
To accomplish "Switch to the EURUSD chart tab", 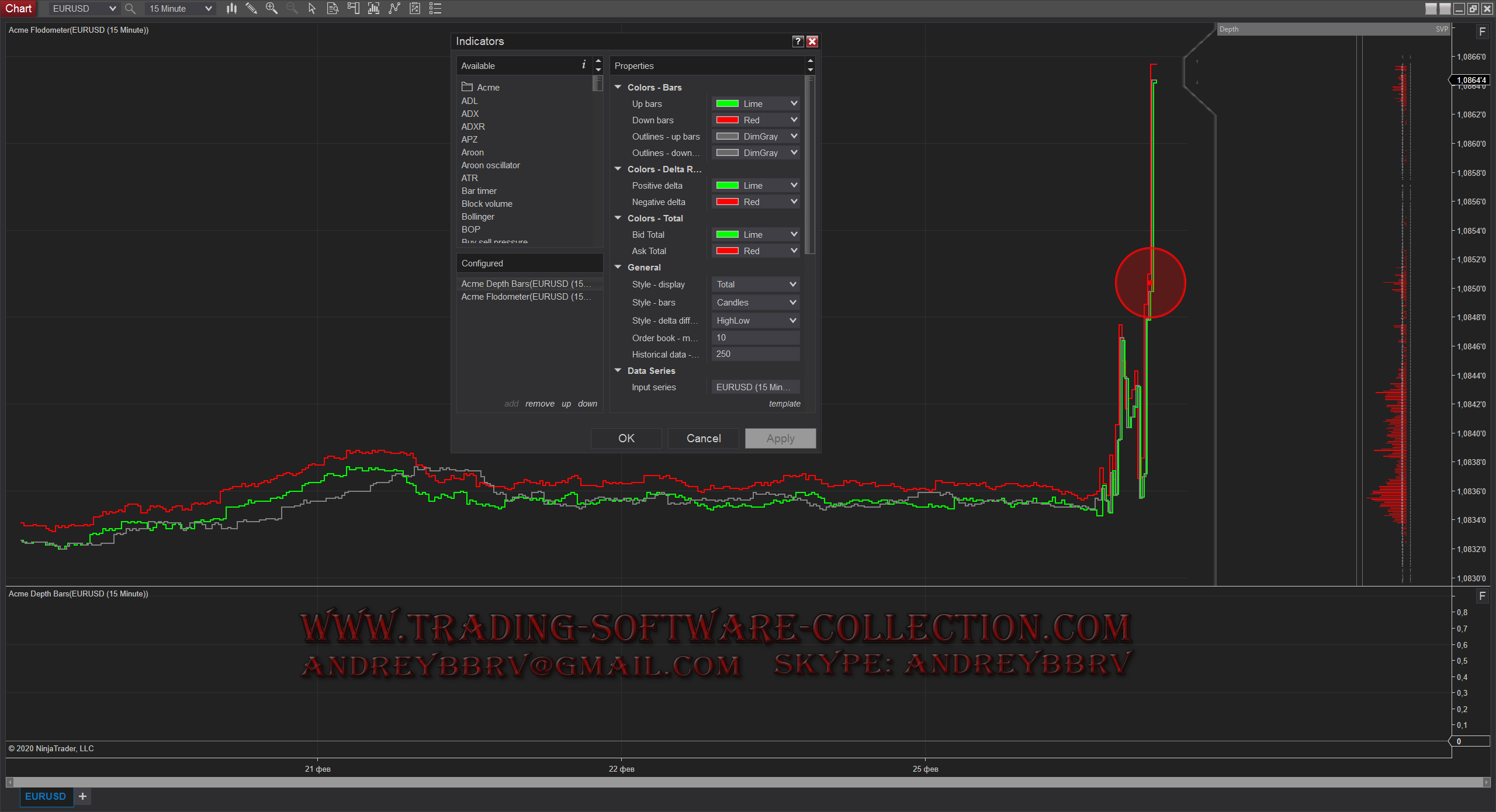I will (46, 796).
